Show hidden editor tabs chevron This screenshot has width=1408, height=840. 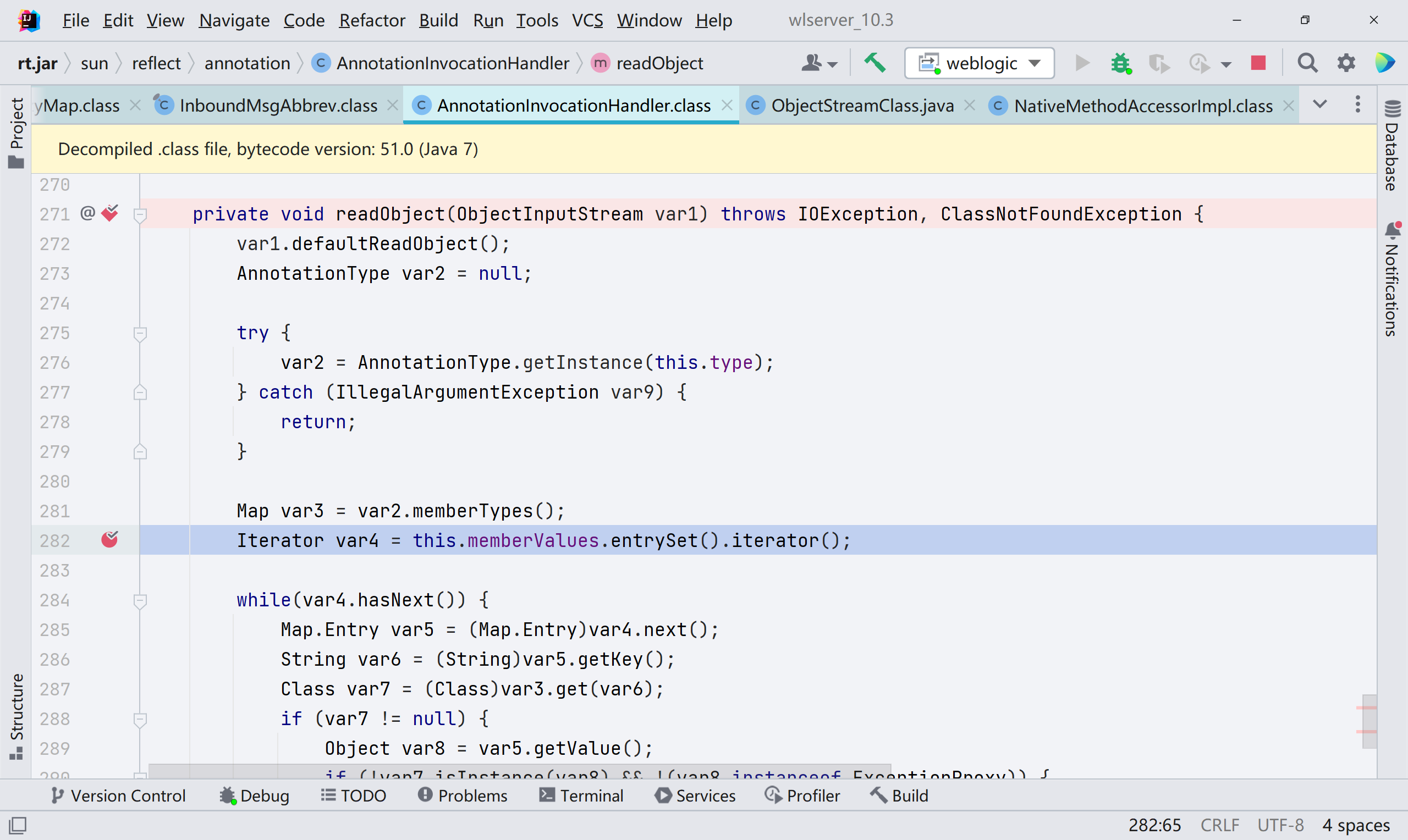pos(1319,104)
